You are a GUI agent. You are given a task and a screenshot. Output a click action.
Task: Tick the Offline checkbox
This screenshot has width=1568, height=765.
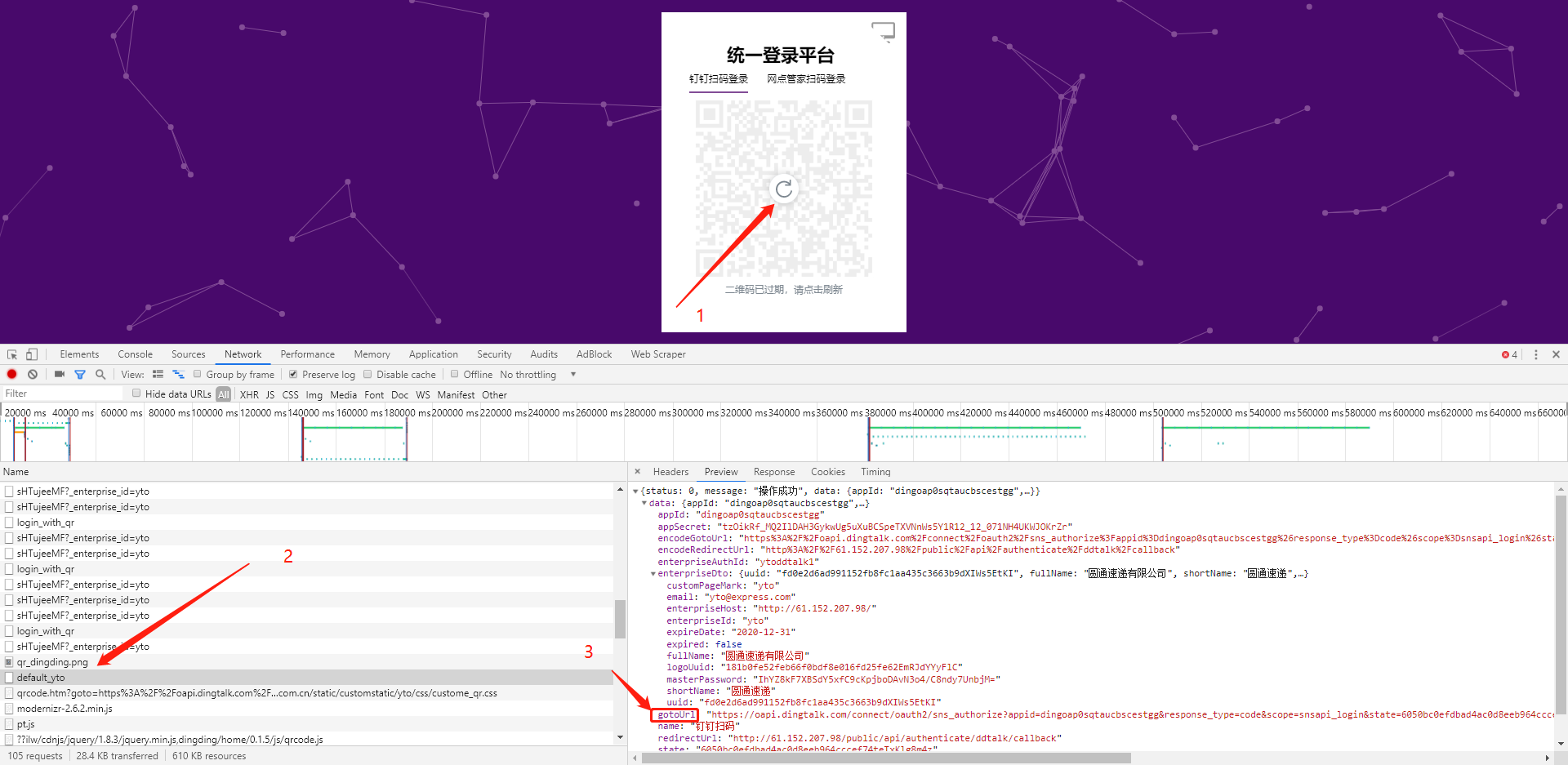[455, 374]
